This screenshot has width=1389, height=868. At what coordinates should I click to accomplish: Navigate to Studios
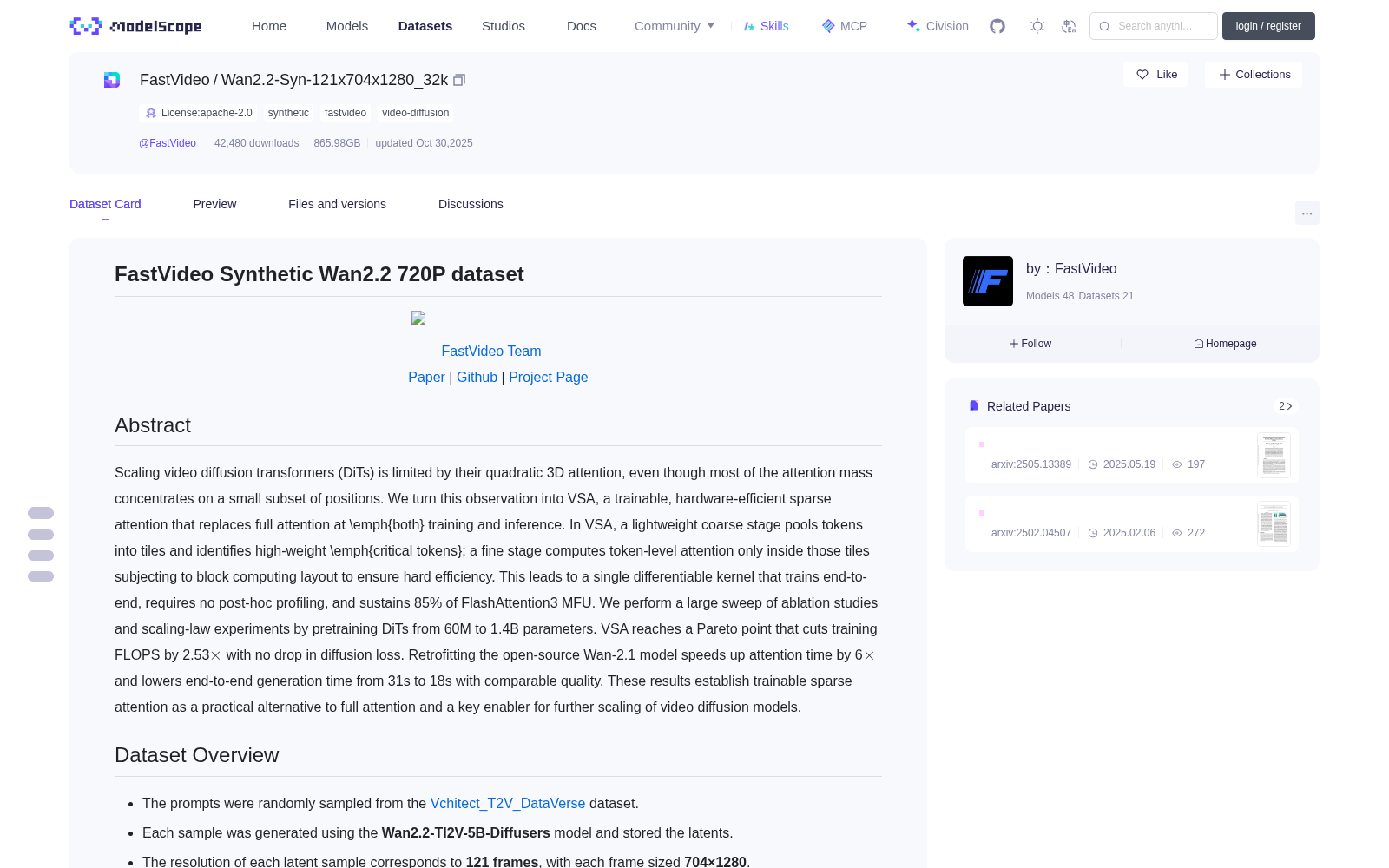tap(504, 26)
